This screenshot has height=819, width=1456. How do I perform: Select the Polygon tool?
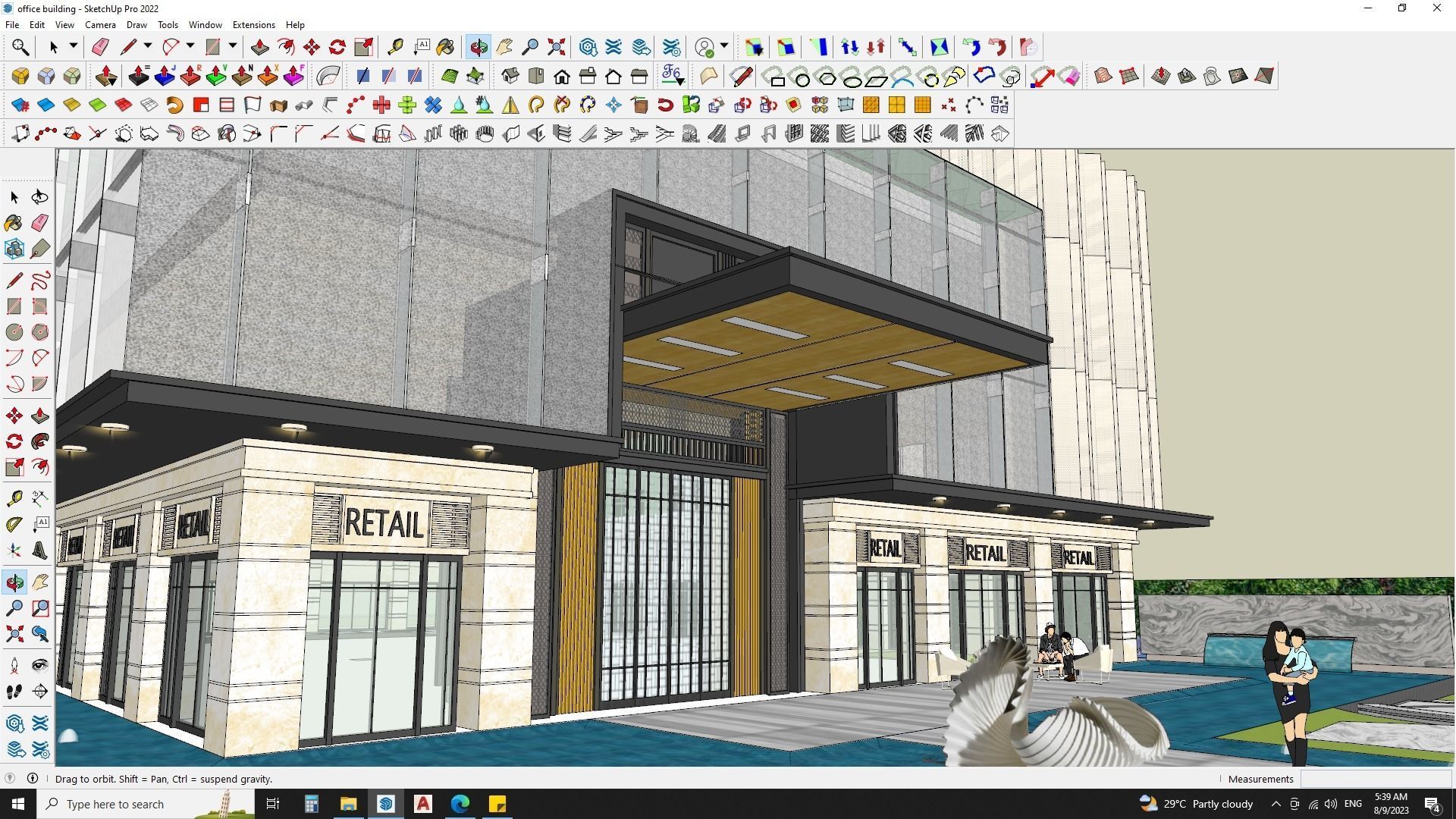pyautogui.click(x=39, y=332)
